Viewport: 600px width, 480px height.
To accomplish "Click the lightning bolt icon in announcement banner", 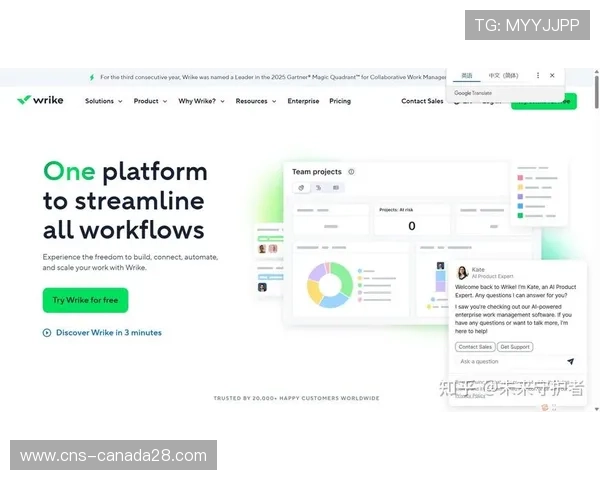I will [92, 76].
